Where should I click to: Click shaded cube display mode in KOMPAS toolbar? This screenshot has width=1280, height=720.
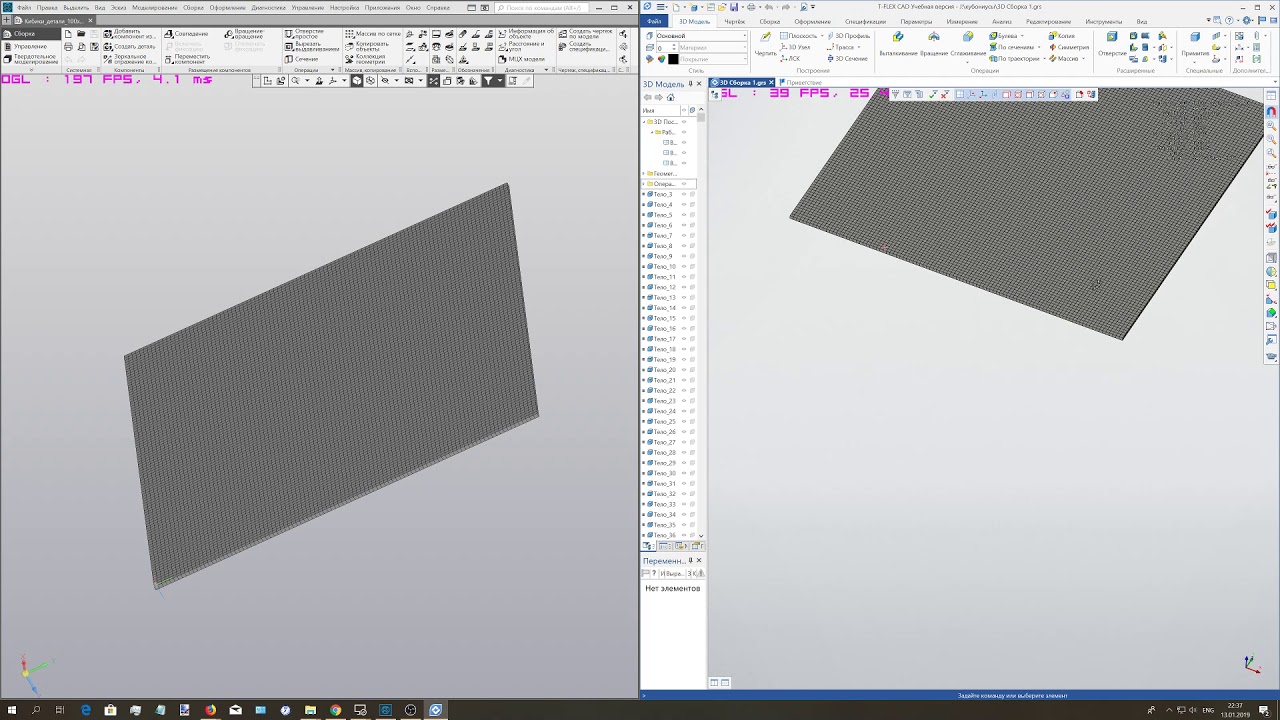tap(357, 81)
